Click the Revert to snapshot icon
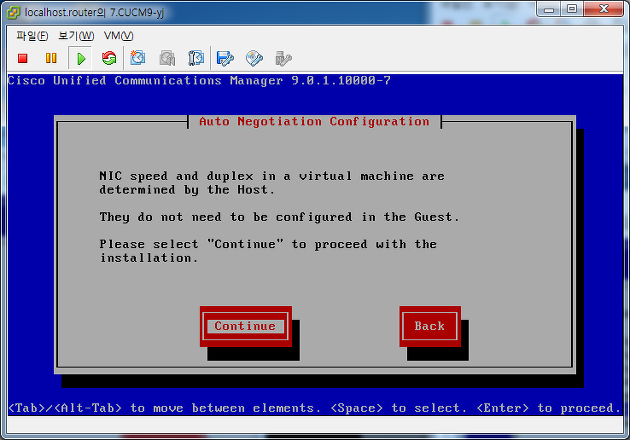Screen dimensions: 630x440 [167, 58]
